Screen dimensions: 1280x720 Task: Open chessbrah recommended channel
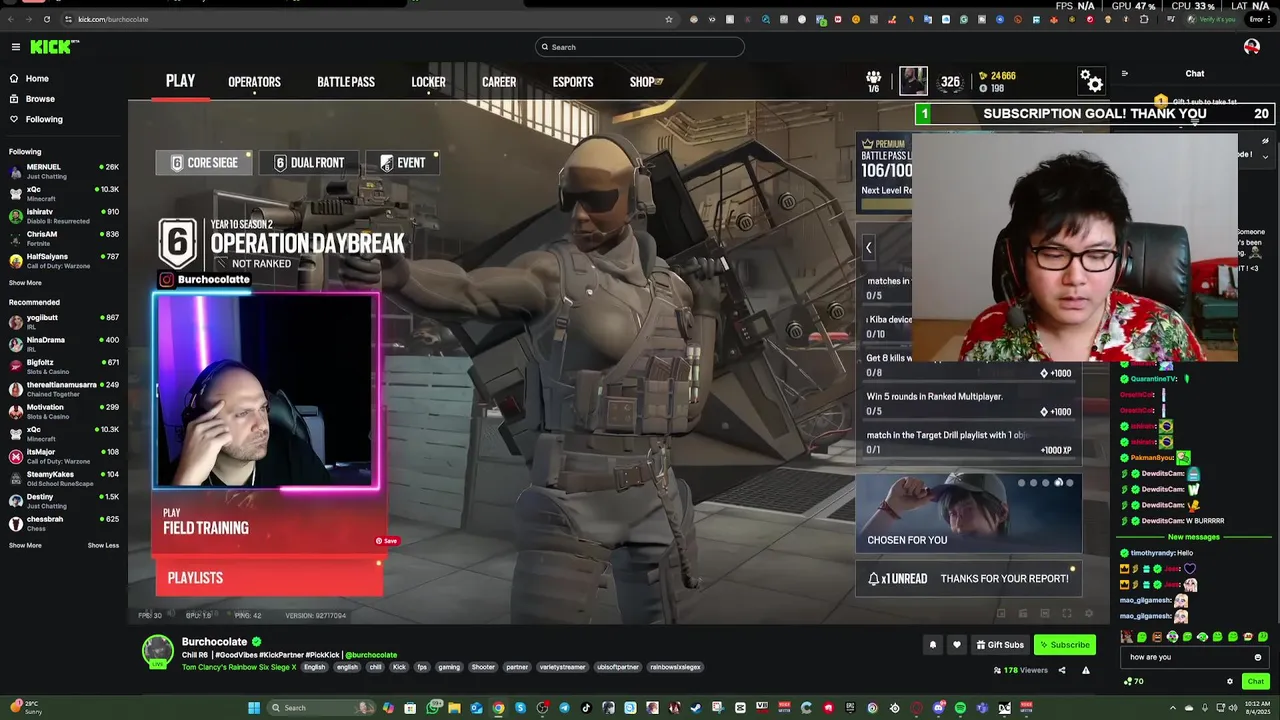[64, 523]
